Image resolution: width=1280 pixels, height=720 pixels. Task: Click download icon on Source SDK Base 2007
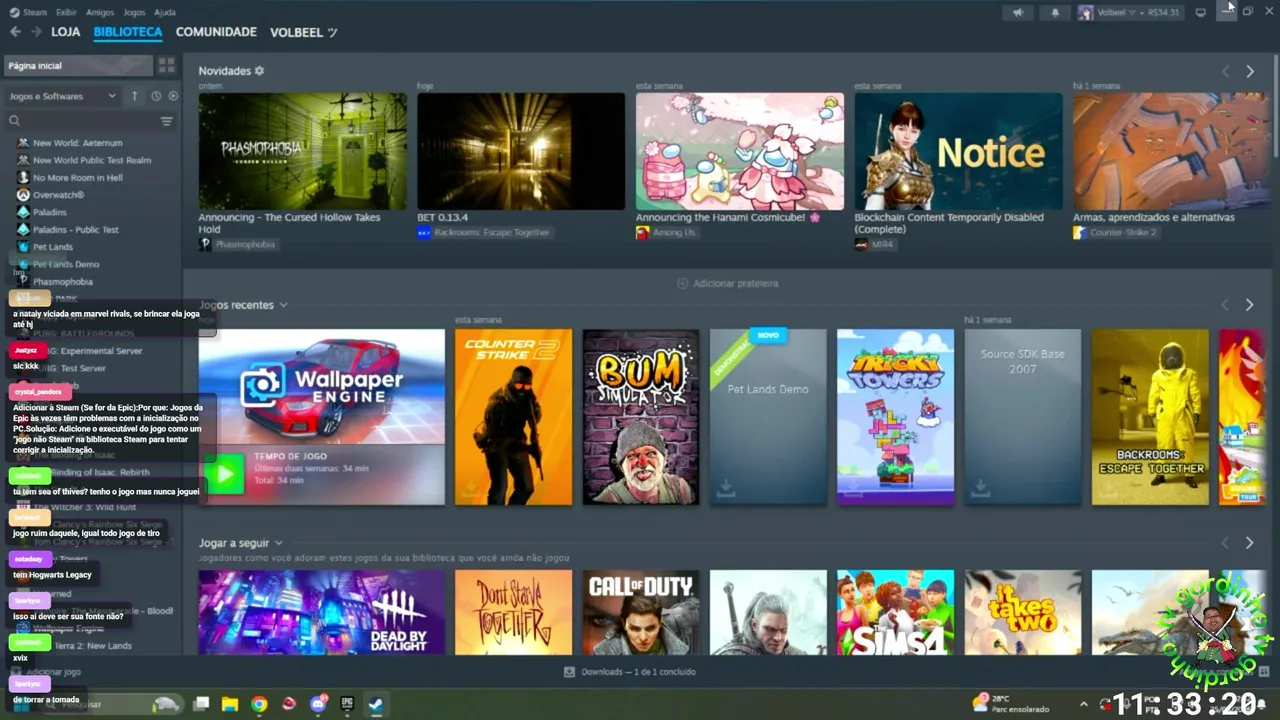(981, 487)
